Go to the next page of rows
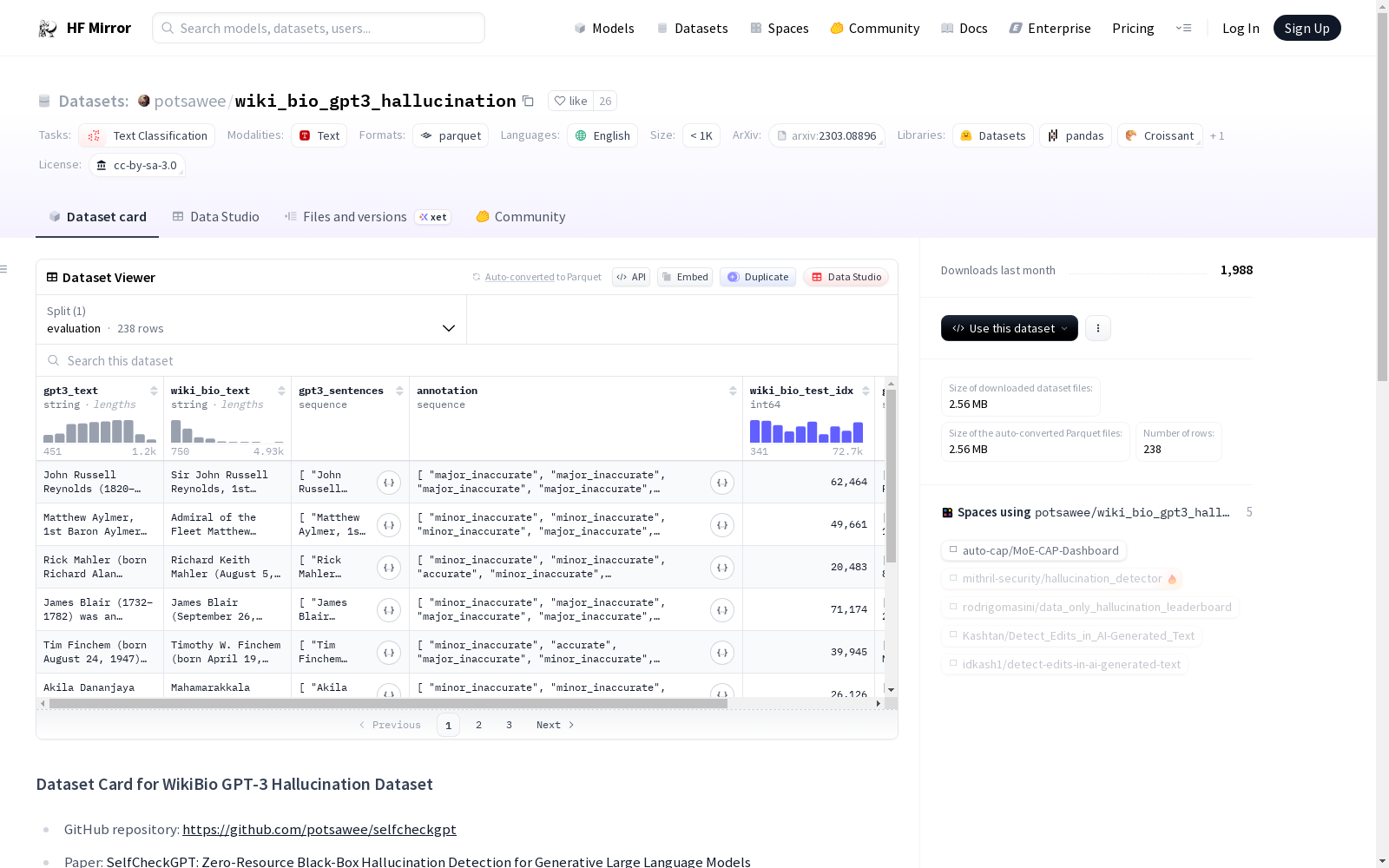 coord(555,725)
